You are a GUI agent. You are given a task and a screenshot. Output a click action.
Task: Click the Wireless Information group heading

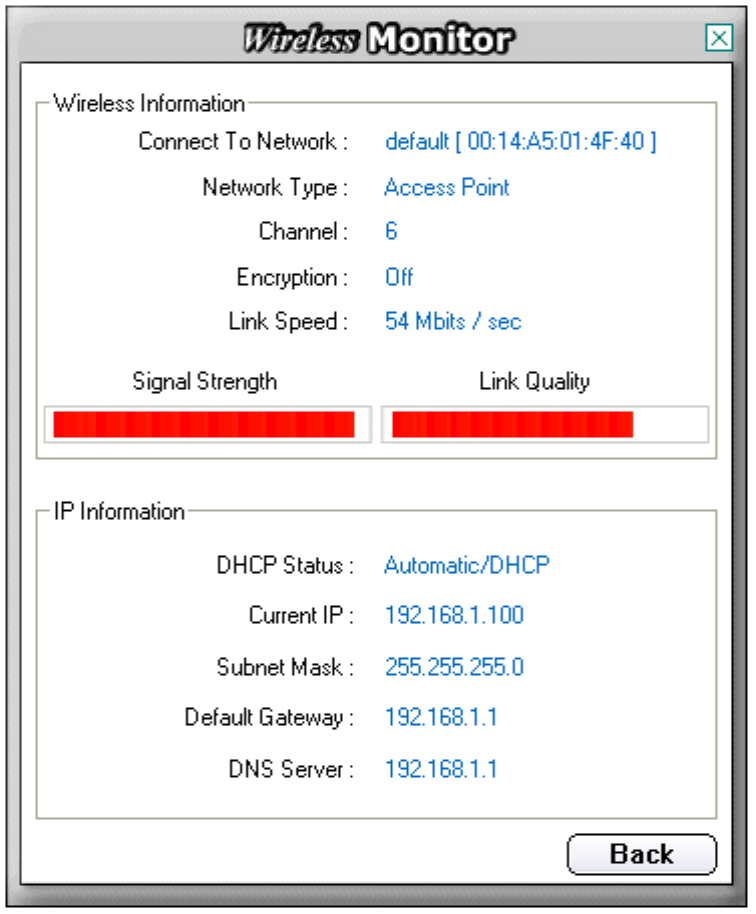[x=149, y=104]
